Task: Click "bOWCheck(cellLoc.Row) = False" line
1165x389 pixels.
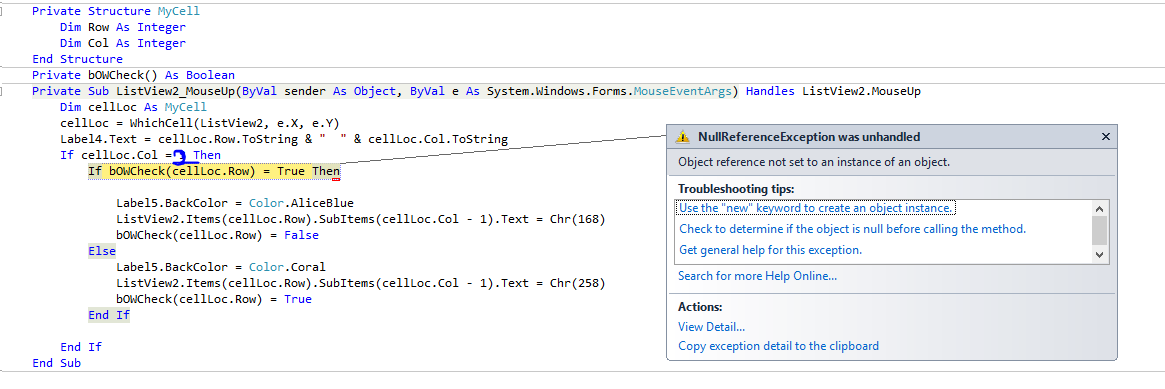Action: tap(217, 235)
